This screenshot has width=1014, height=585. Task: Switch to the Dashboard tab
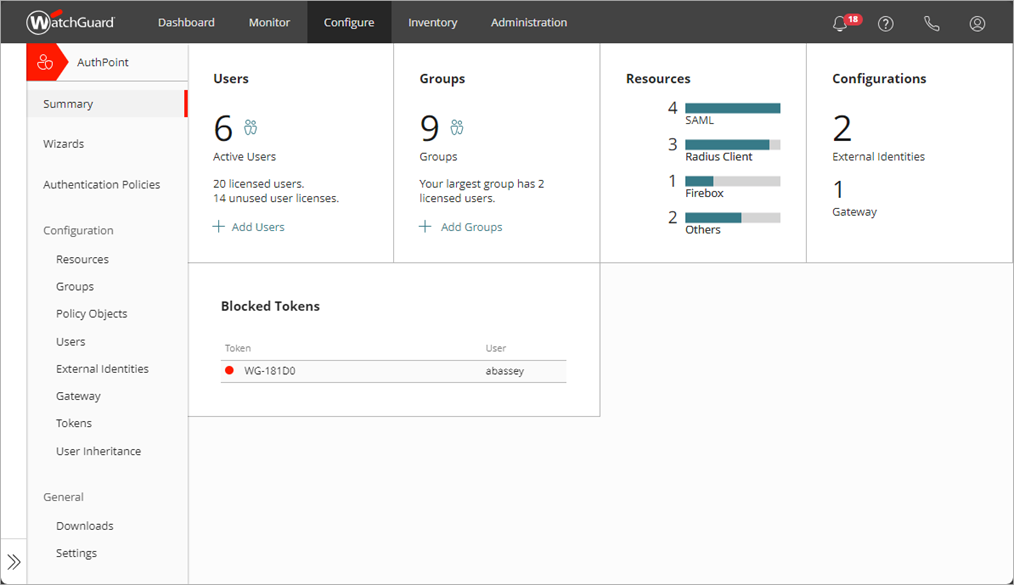186,22
